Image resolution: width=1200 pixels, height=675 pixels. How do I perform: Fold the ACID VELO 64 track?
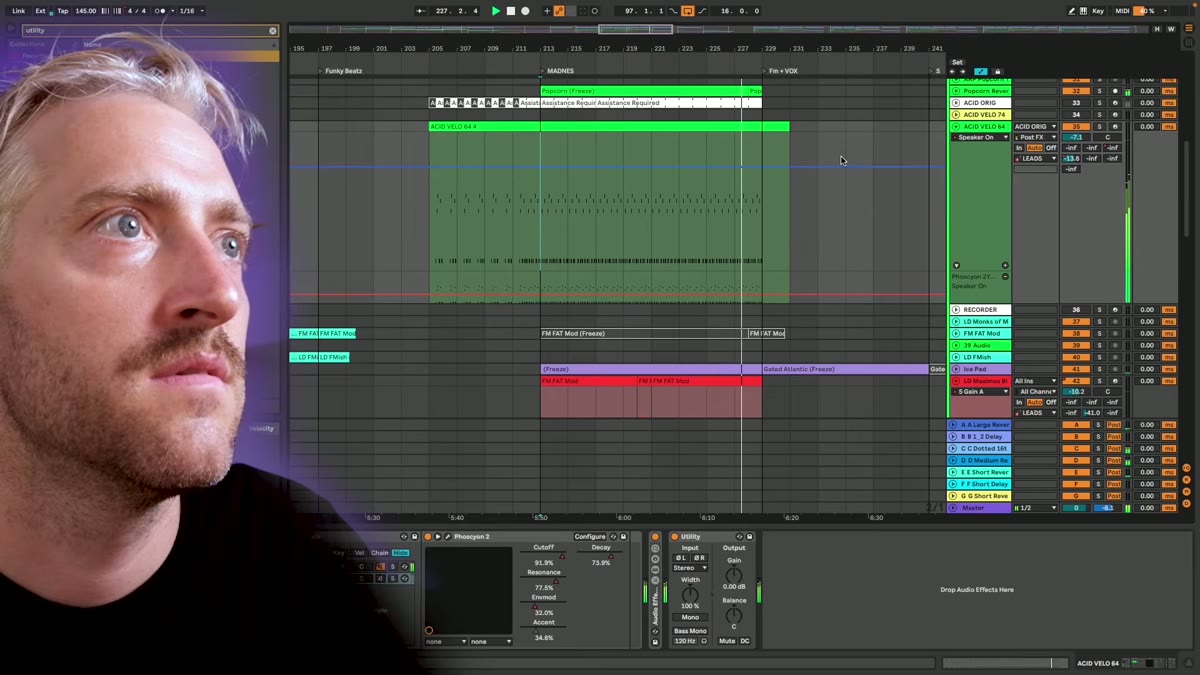[956, 127]
